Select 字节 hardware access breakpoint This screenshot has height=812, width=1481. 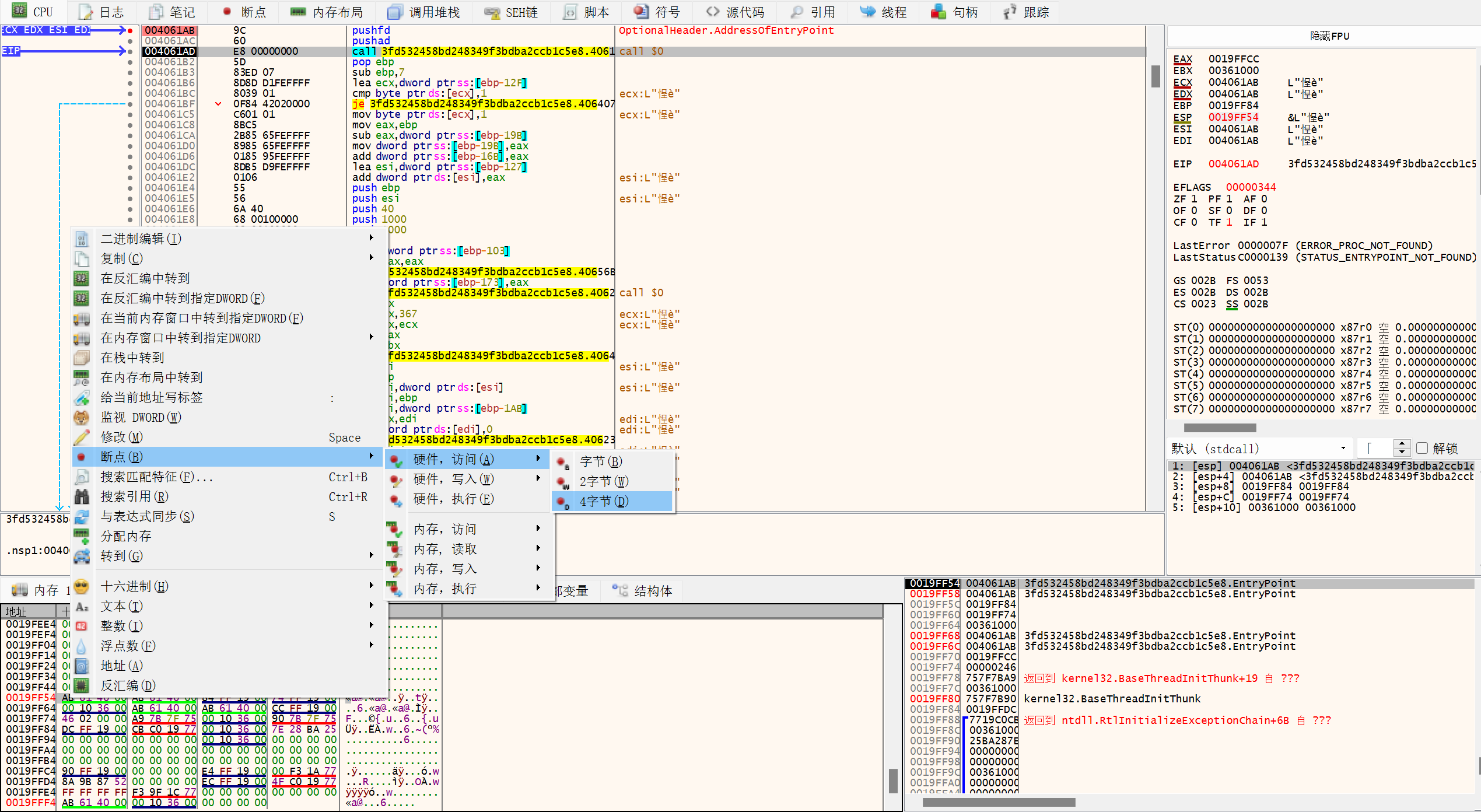click(612, 461)
